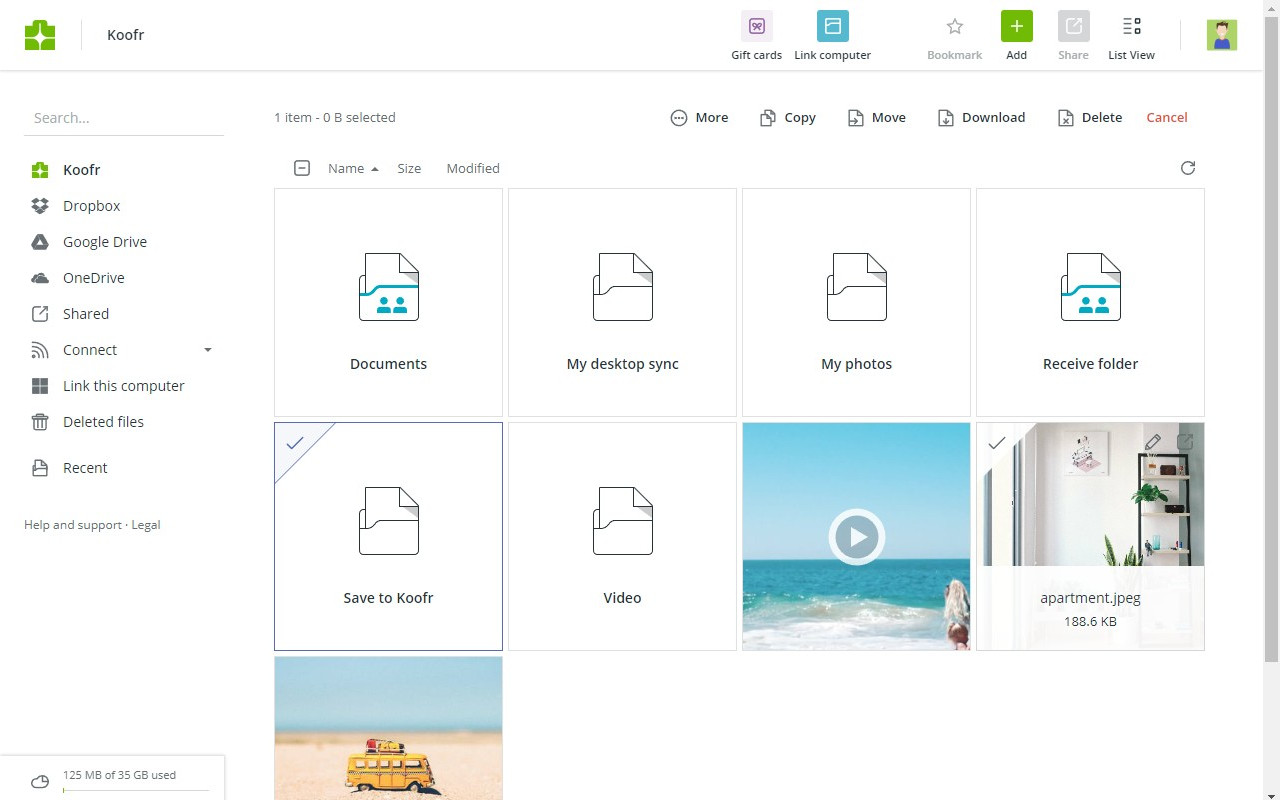1280x800 pixels.
Task: Cancel the current selection
Action: [x=1166, y=117]
